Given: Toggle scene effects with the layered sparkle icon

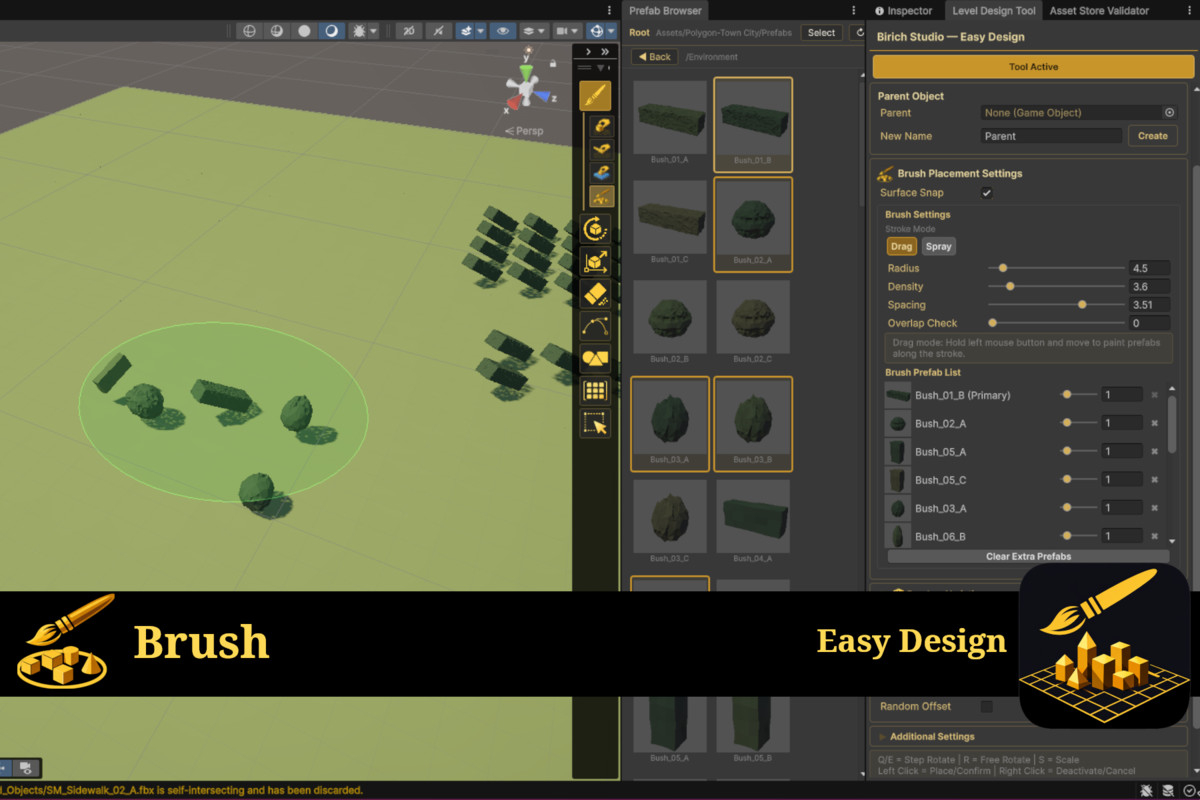Looking at the screenshot, I should [x=464, y=31].
